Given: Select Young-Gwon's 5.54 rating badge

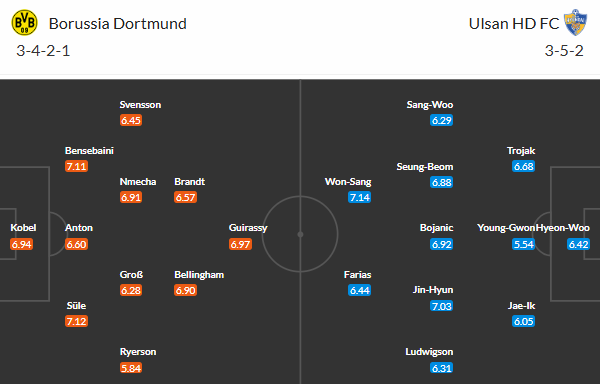Looking at the screenshot, I should click(x=523, y=244).
